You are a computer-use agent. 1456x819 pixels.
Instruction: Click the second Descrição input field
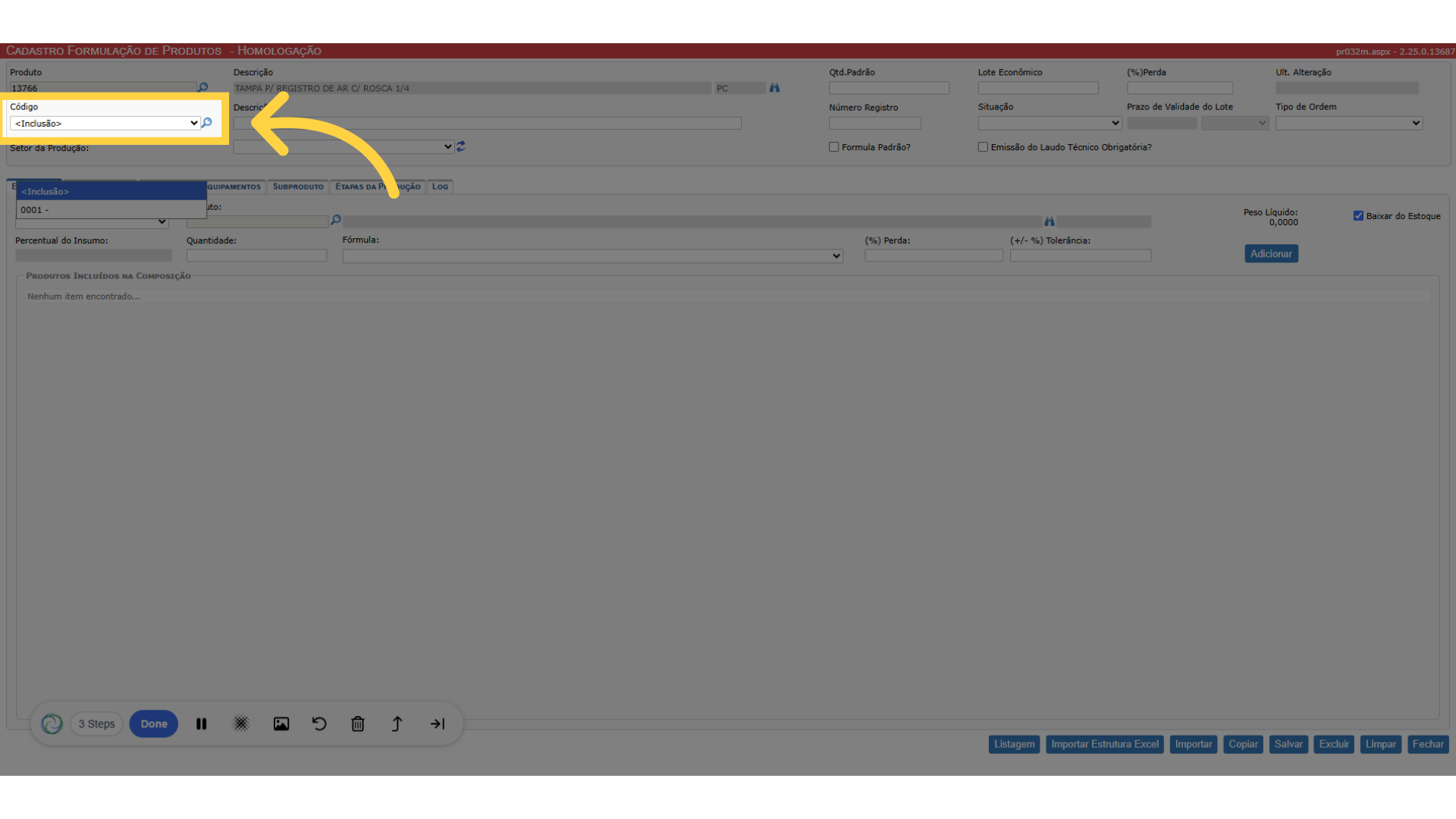coord(487,123)
